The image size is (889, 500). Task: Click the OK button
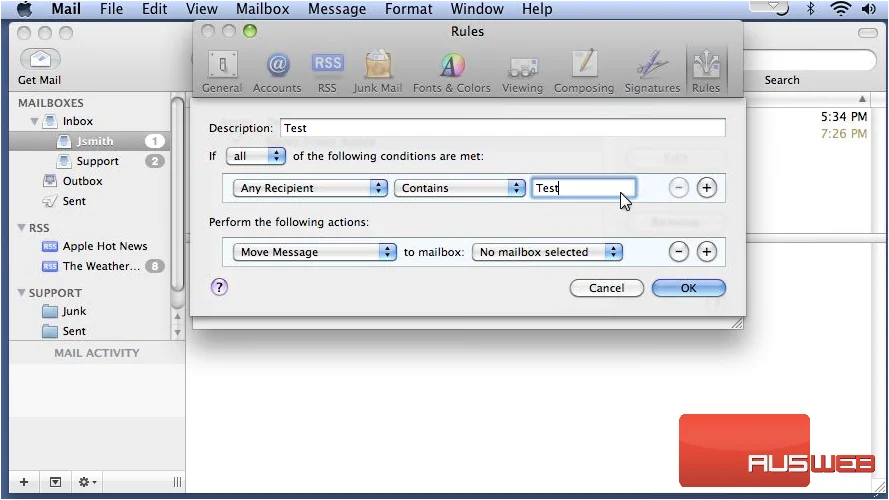pos(688,288)
